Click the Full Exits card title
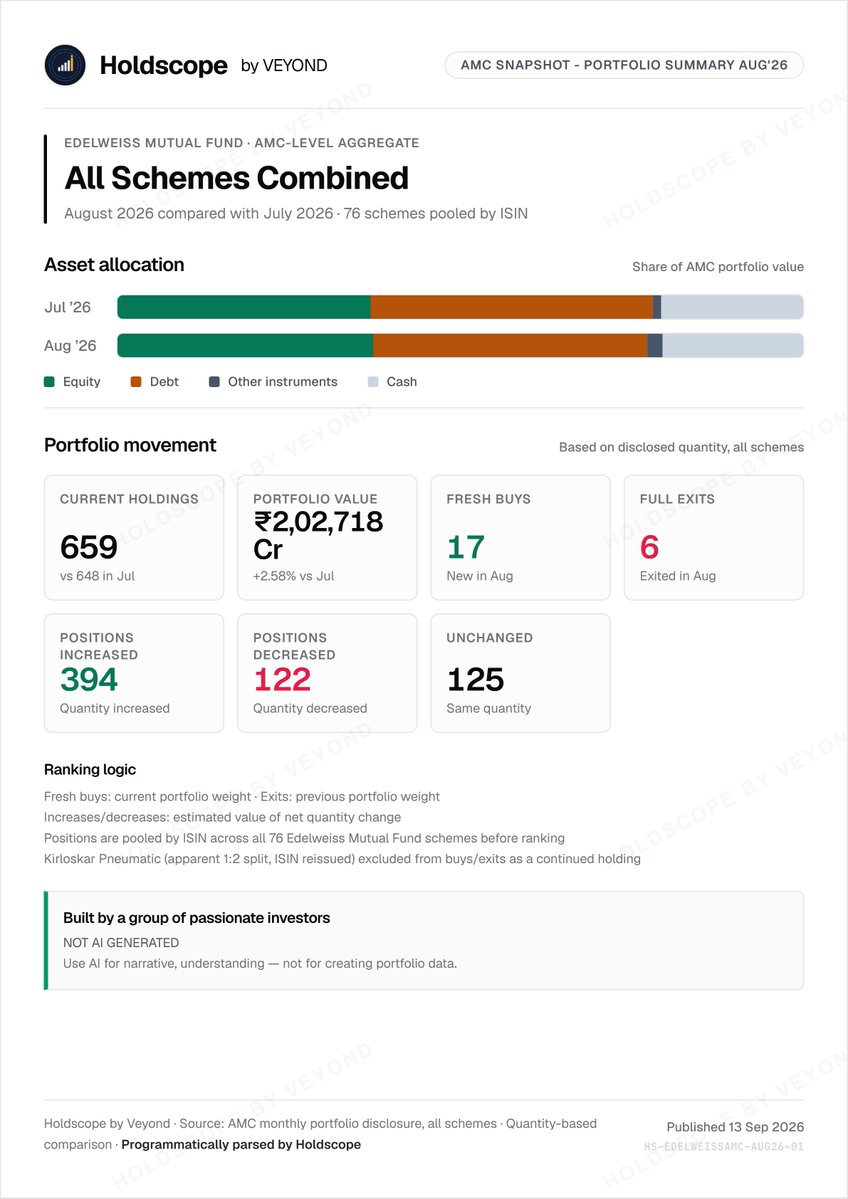The image size is (848, 1199). tap(677, 499)
